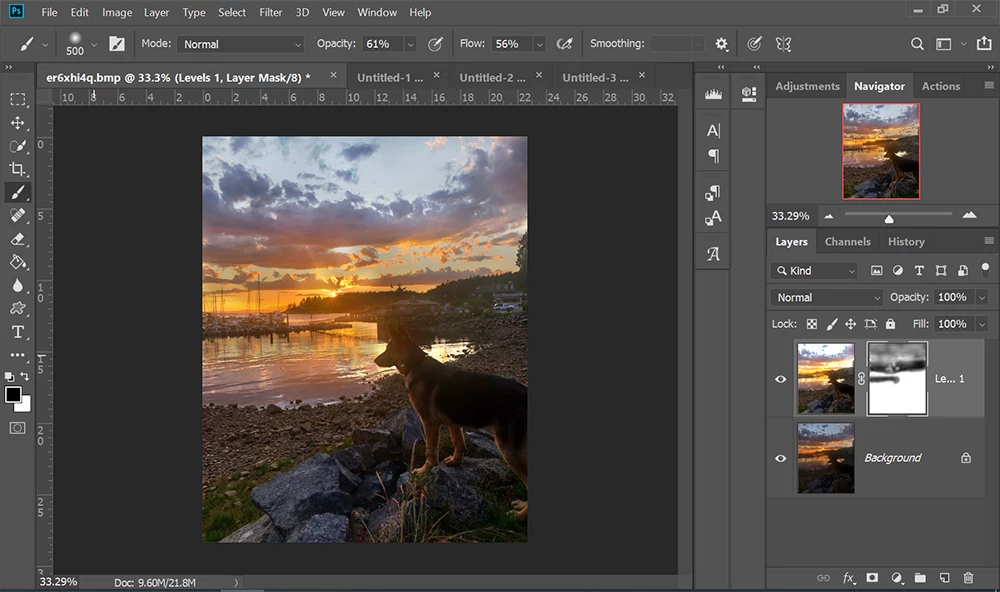The image size is (1000, 592).
Task: Open the brush smoothing options gear
Action: 722,44
